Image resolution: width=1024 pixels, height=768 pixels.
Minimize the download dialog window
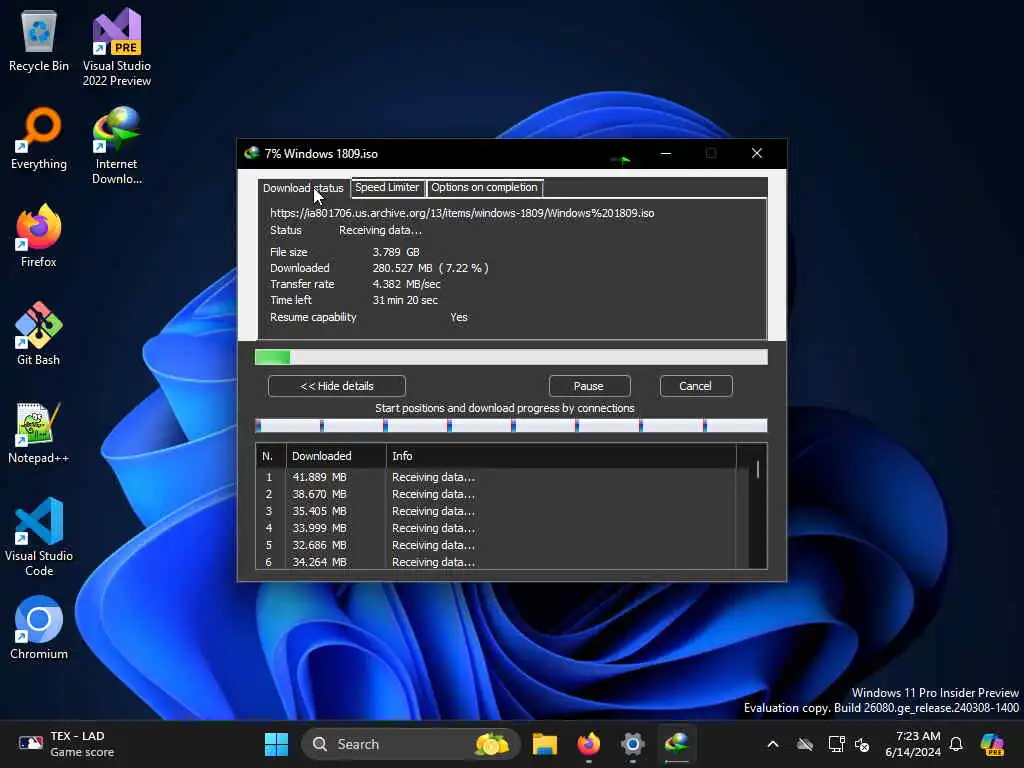coord(665,153)
